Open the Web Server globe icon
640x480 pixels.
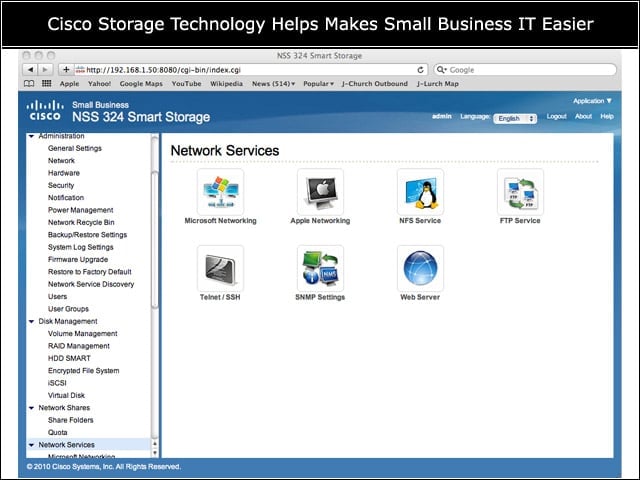(420, 269)
